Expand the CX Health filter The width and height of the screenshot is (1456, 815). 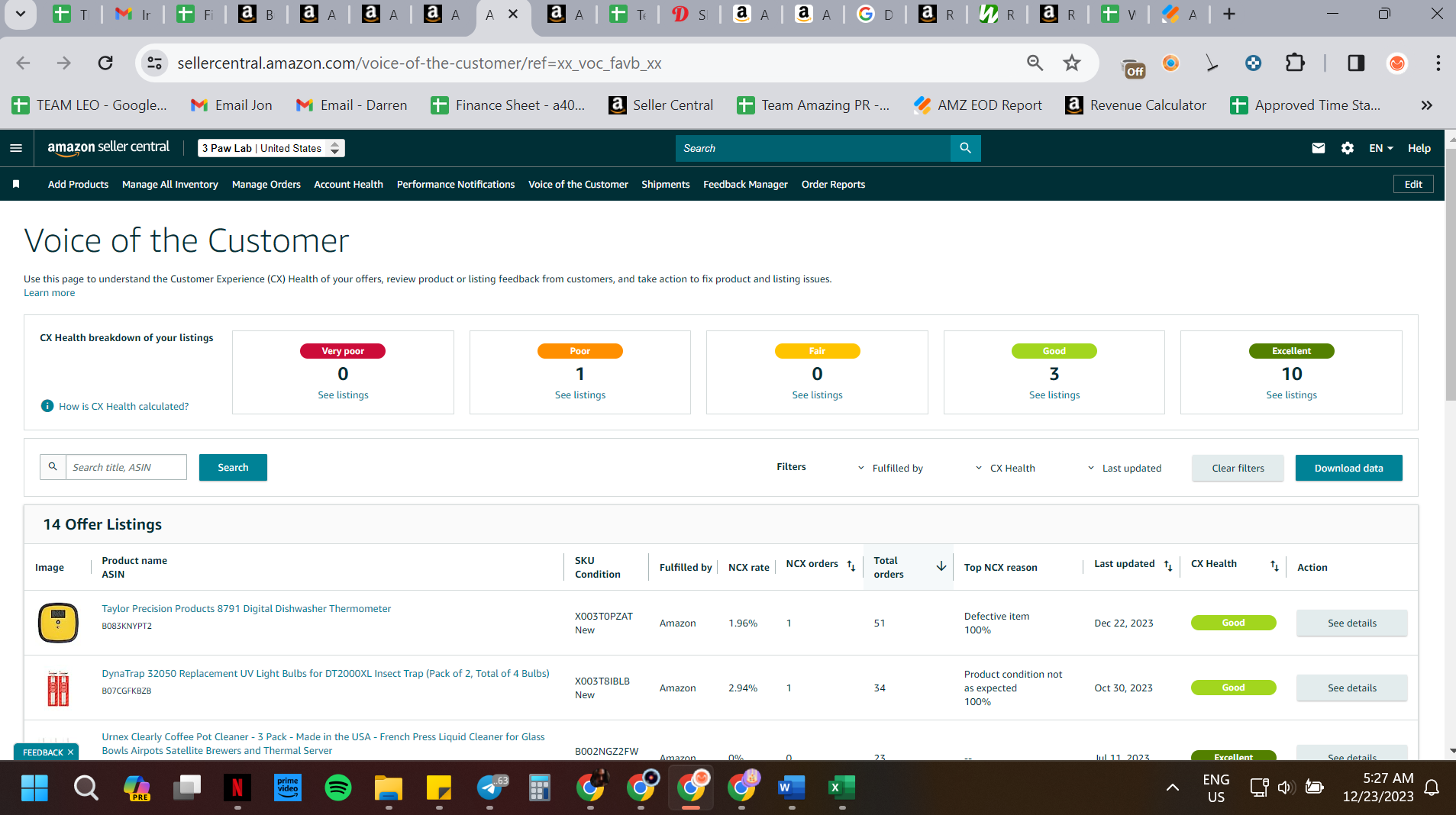pos(1005,468)
